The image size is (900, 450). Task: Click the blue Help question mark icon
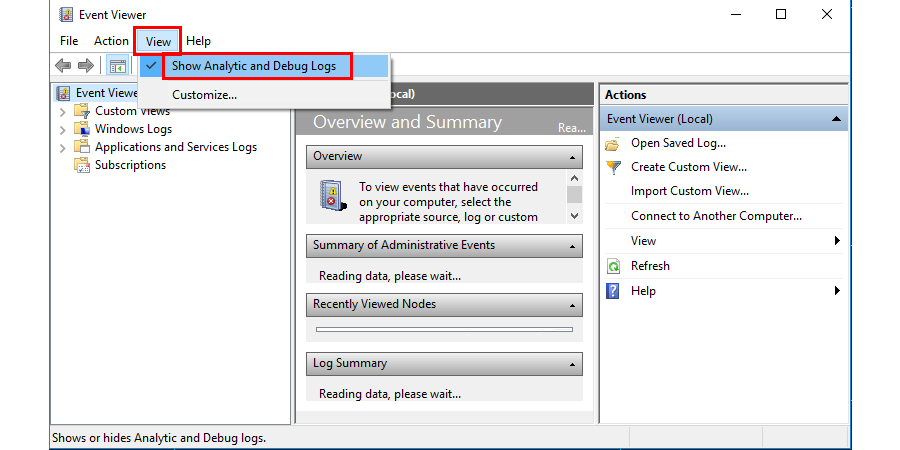[x=613, y=291]
